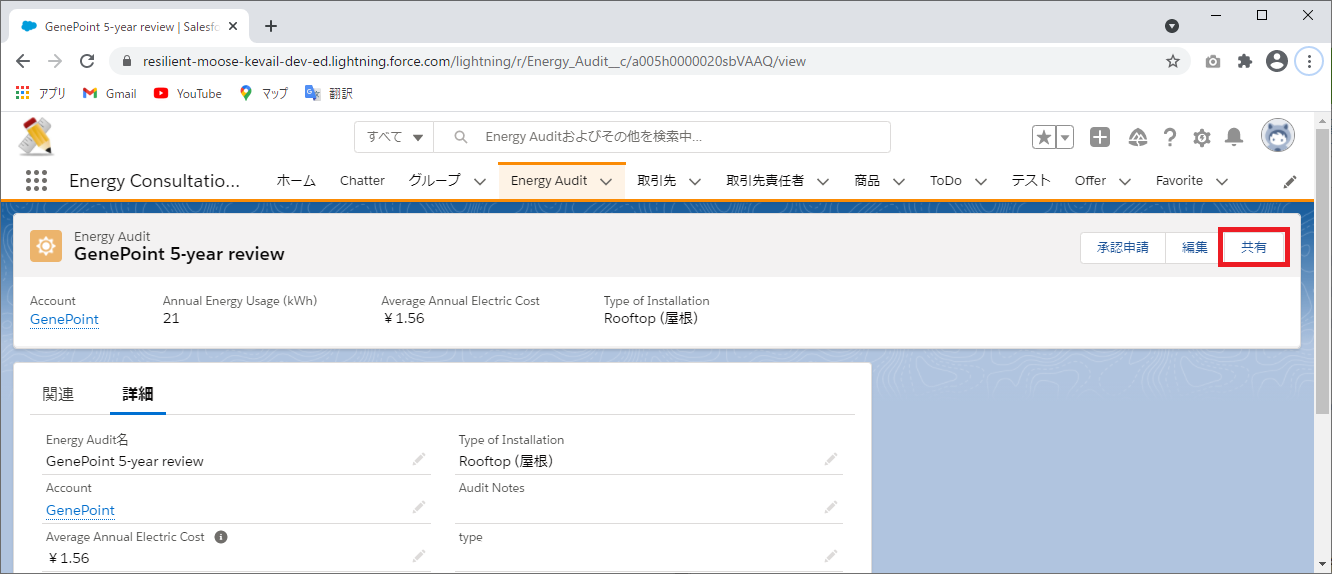The height and width of the screenshot is (575, 1335).
Task: Open アプリ bookmarks shortcut
Action: pos(41,93)
